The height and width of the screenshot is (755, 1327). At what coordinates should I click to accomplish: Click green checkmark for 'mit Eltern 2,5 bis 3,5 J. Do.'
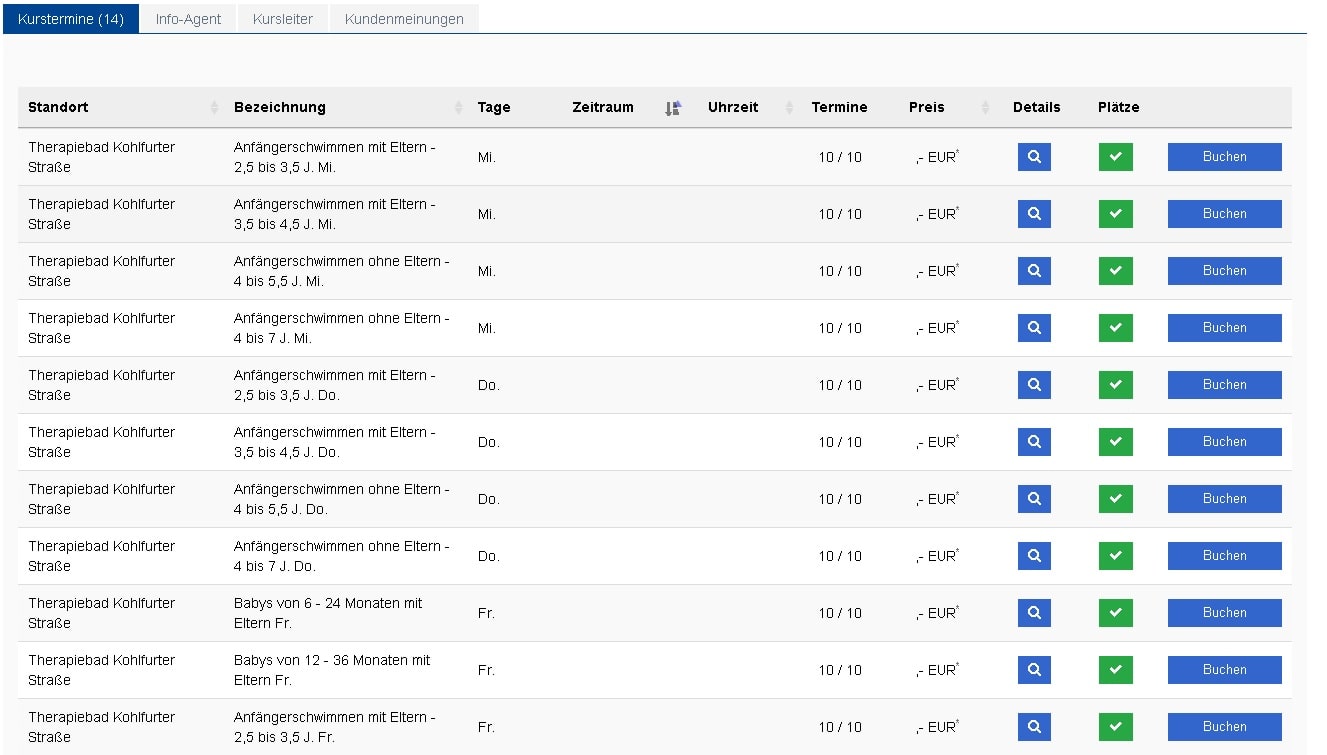(x=1115, y=385)
